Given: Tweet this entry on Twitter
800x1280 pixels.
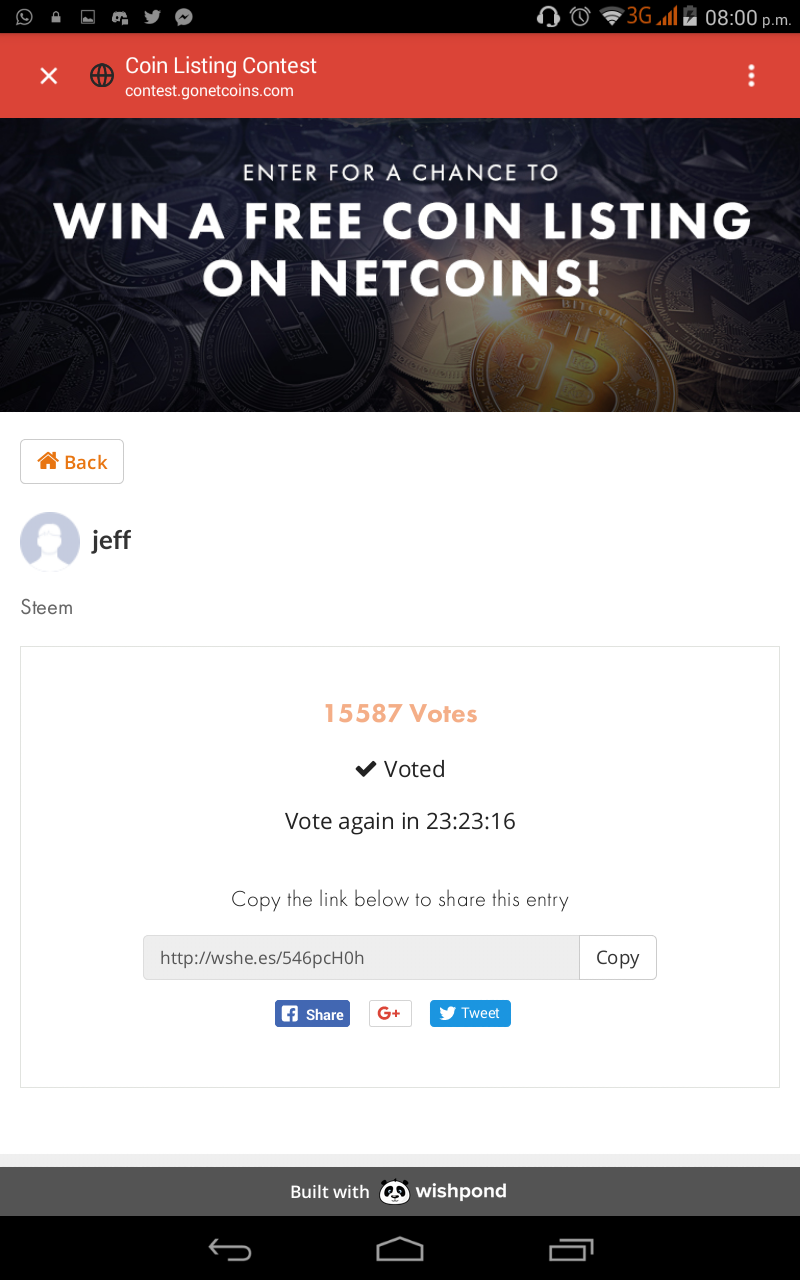Looking at the screenshot, I should (x=470, y=1013).
